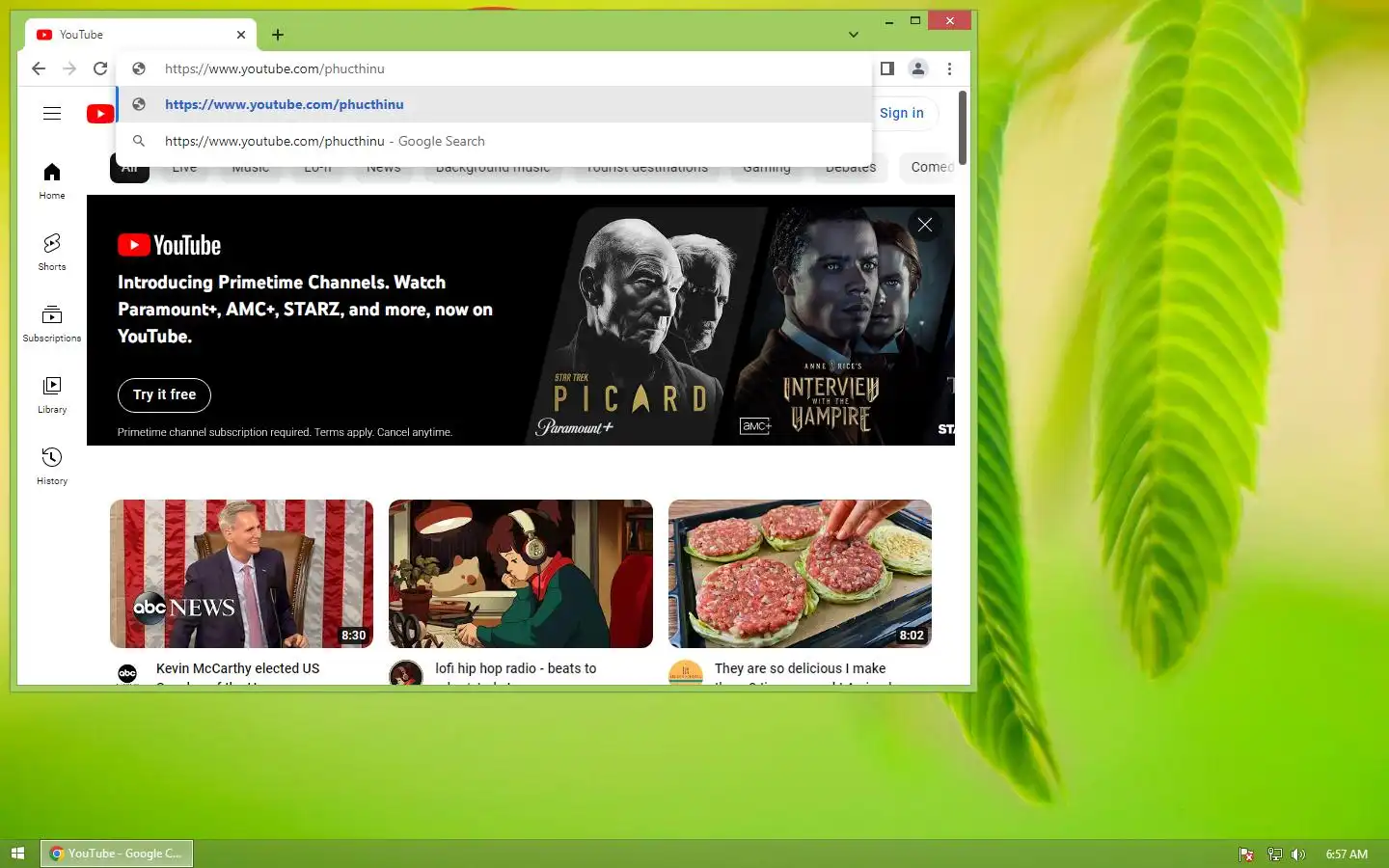
Task: Open the Windows Start button
Action: point(17,854)
